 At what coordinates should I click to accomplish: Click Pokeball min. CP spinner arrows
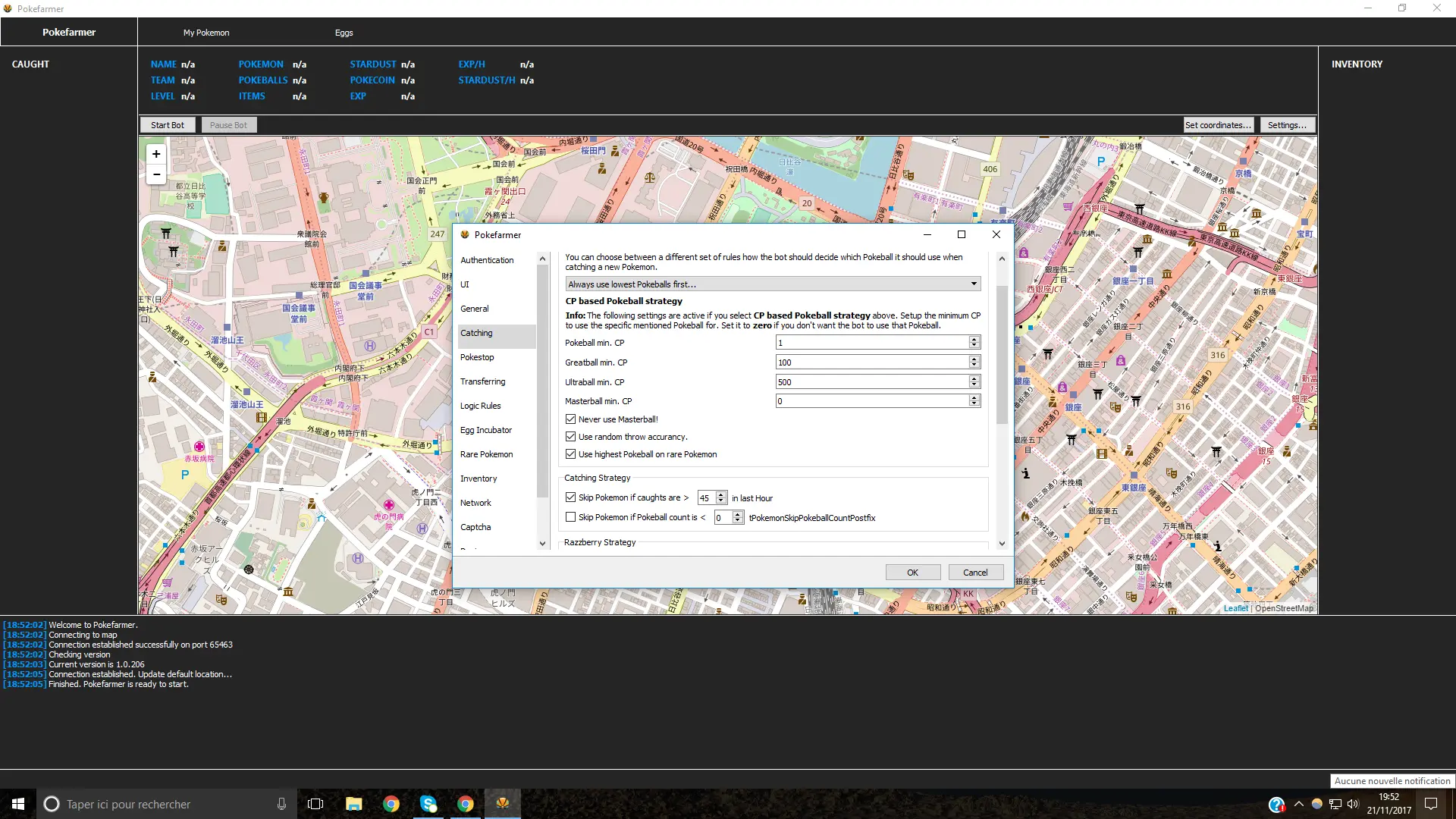(x=974, y=343)
